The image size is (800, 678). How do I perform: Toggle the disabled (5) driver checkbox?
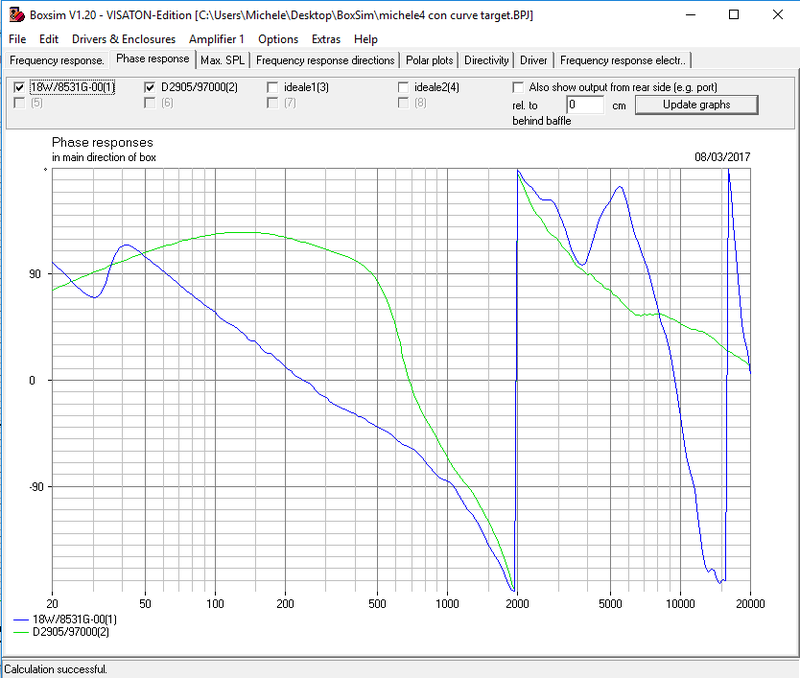[19, 103]
